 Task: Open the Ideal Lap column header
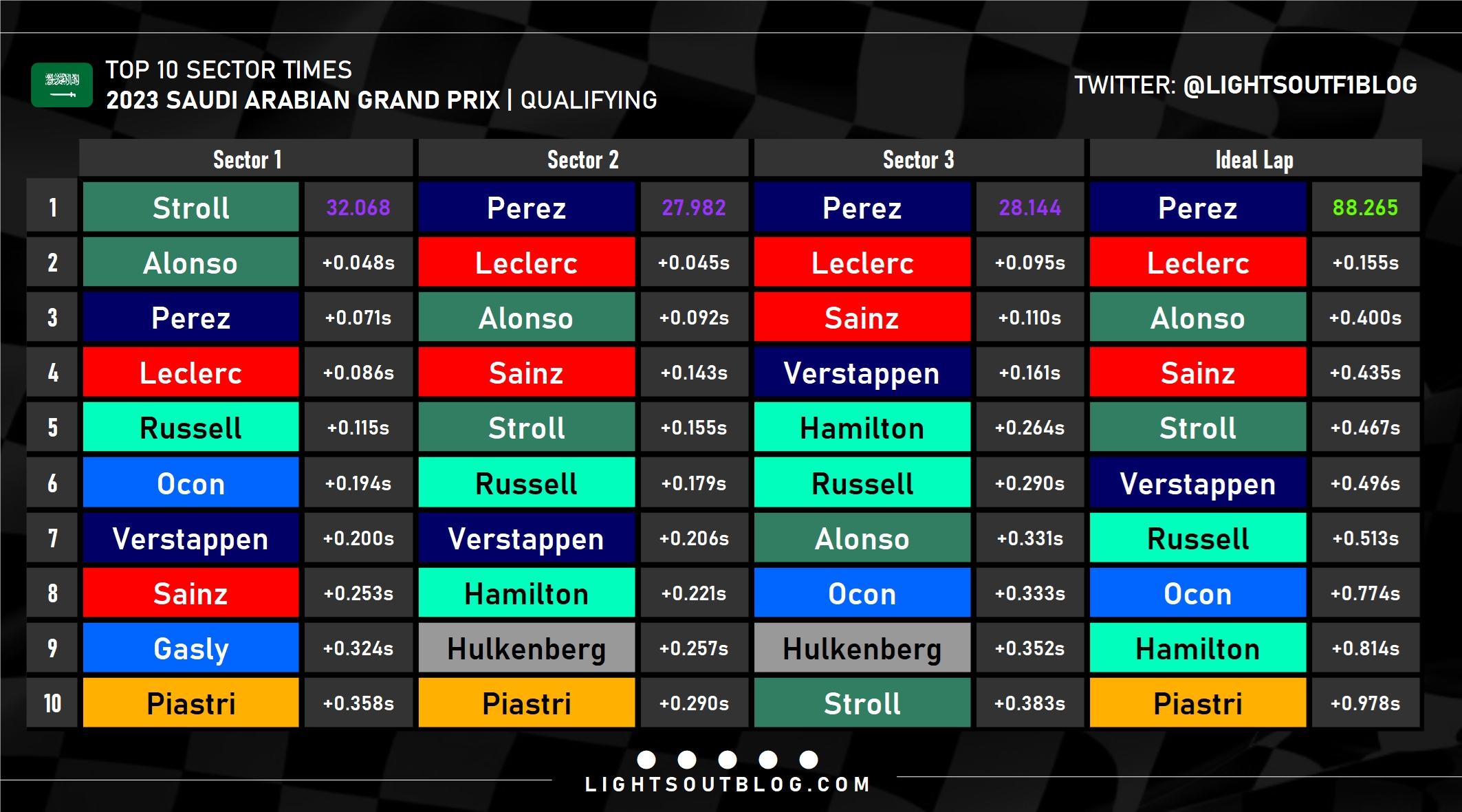tap(1254, 160)
